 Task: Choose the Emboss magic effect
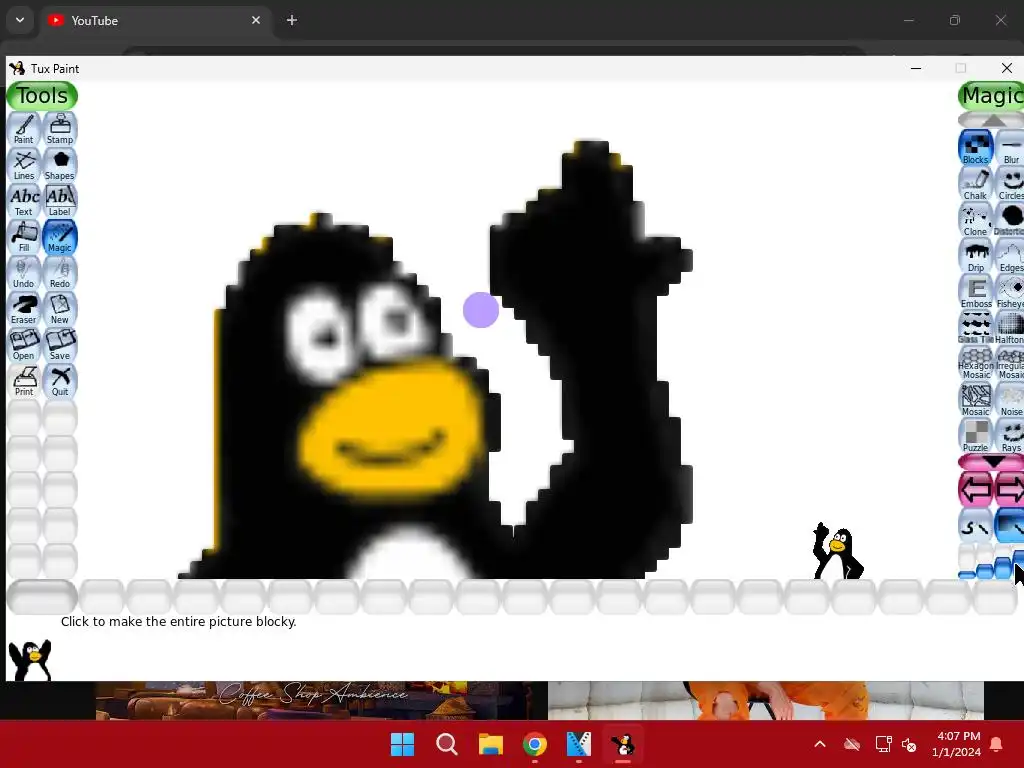tap(976, 291)
